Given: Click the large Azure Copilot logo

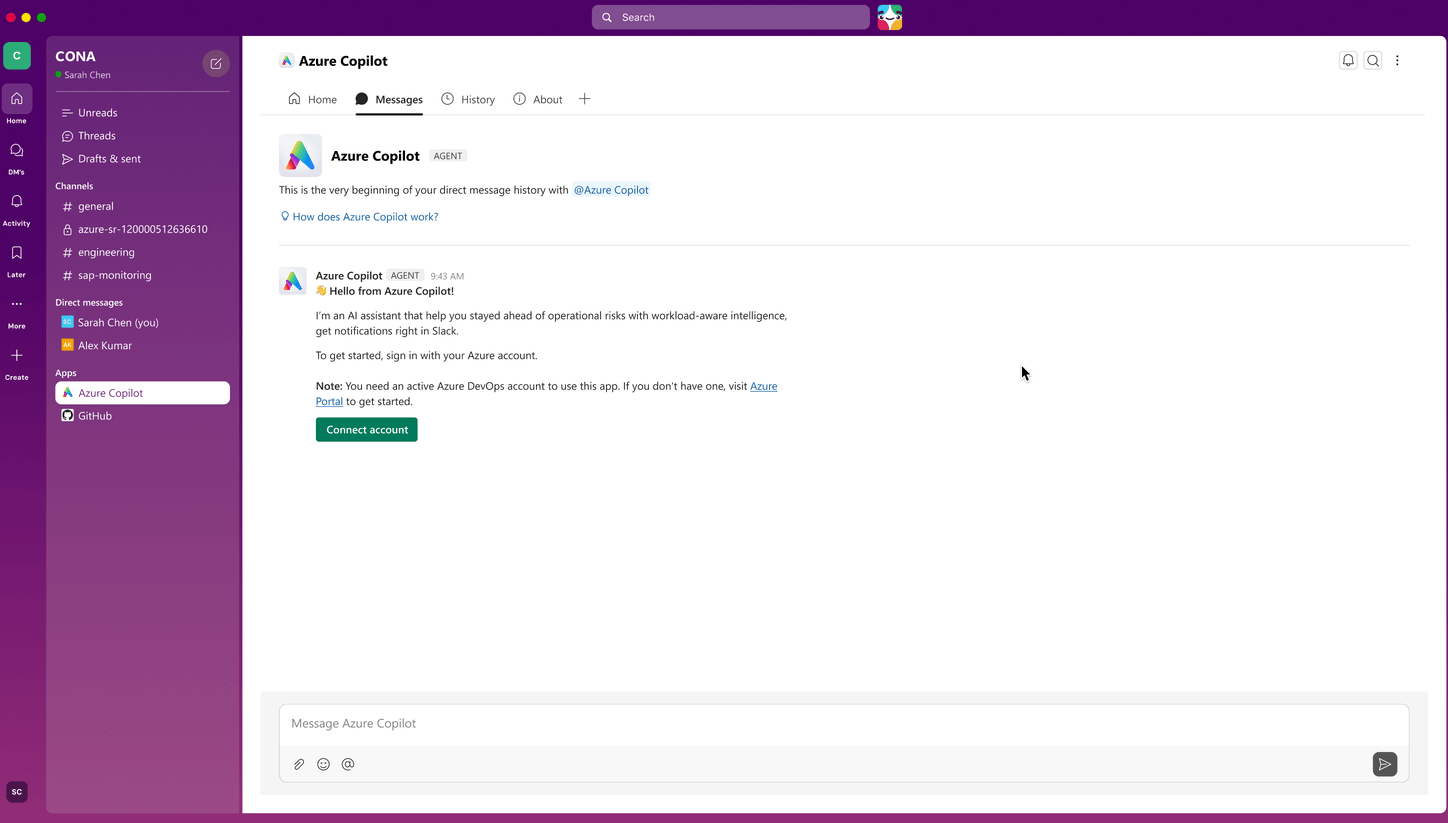Looking at the screenshot, I should tap(300, 155).
